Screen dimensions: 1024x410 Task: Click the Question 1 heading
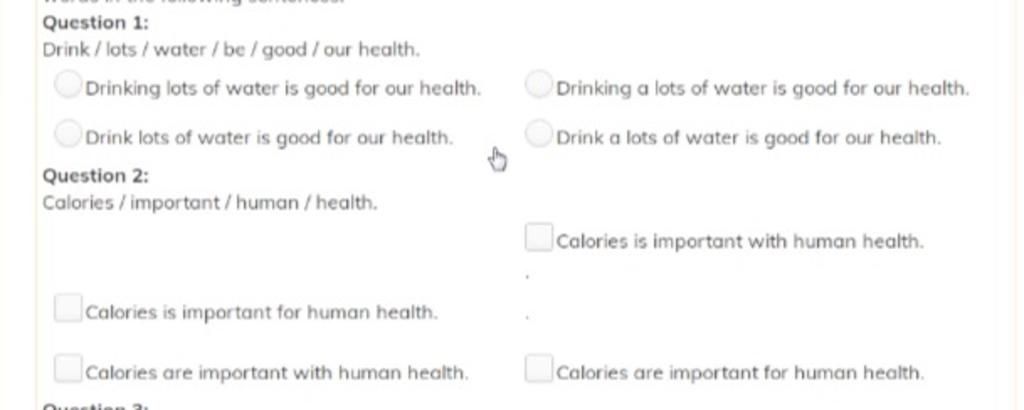click(95, 23)
